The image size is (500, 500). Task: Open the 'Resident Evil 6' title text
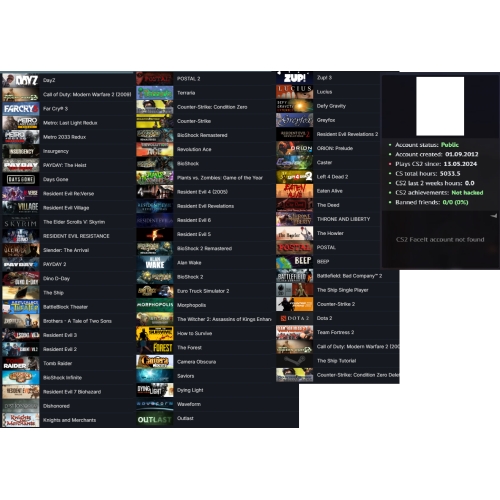[x=194, y=220]
